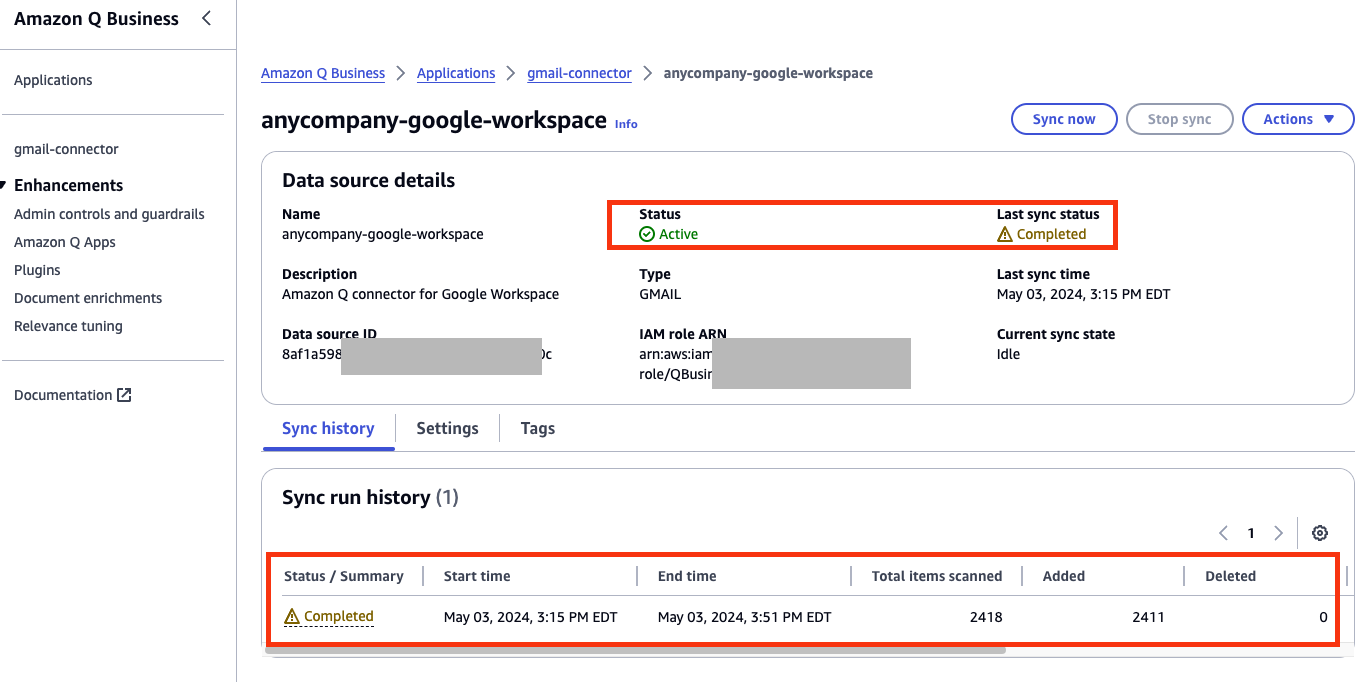Go to previous page of sync history

click(x=1224, y=533)
